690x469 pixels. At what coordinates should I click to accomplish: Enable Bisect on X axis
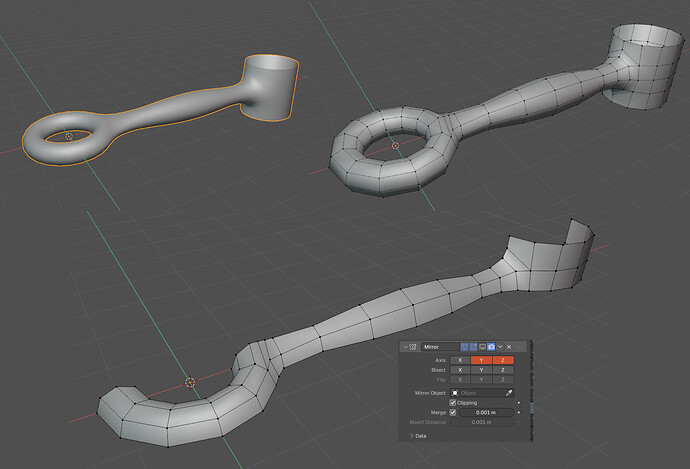[460, 370]
